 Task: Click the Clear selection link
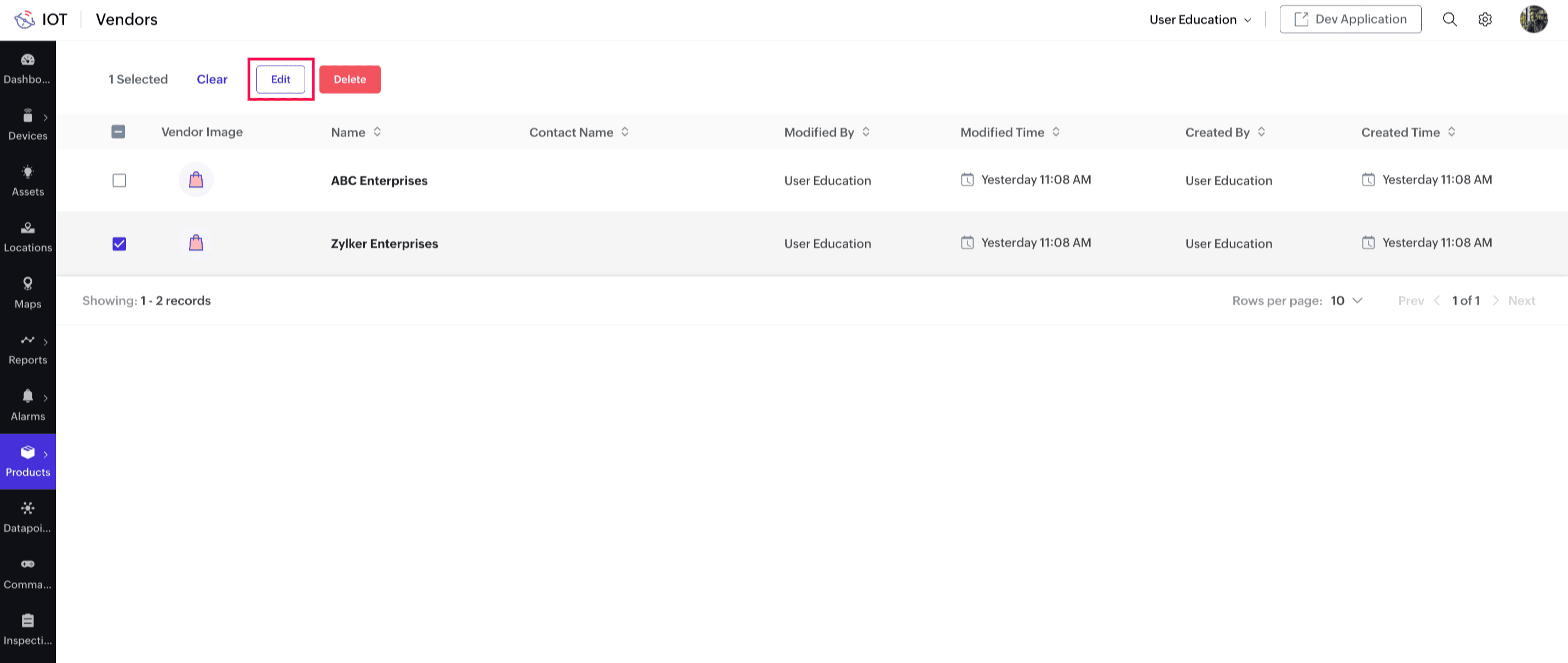tap(212, 80)
